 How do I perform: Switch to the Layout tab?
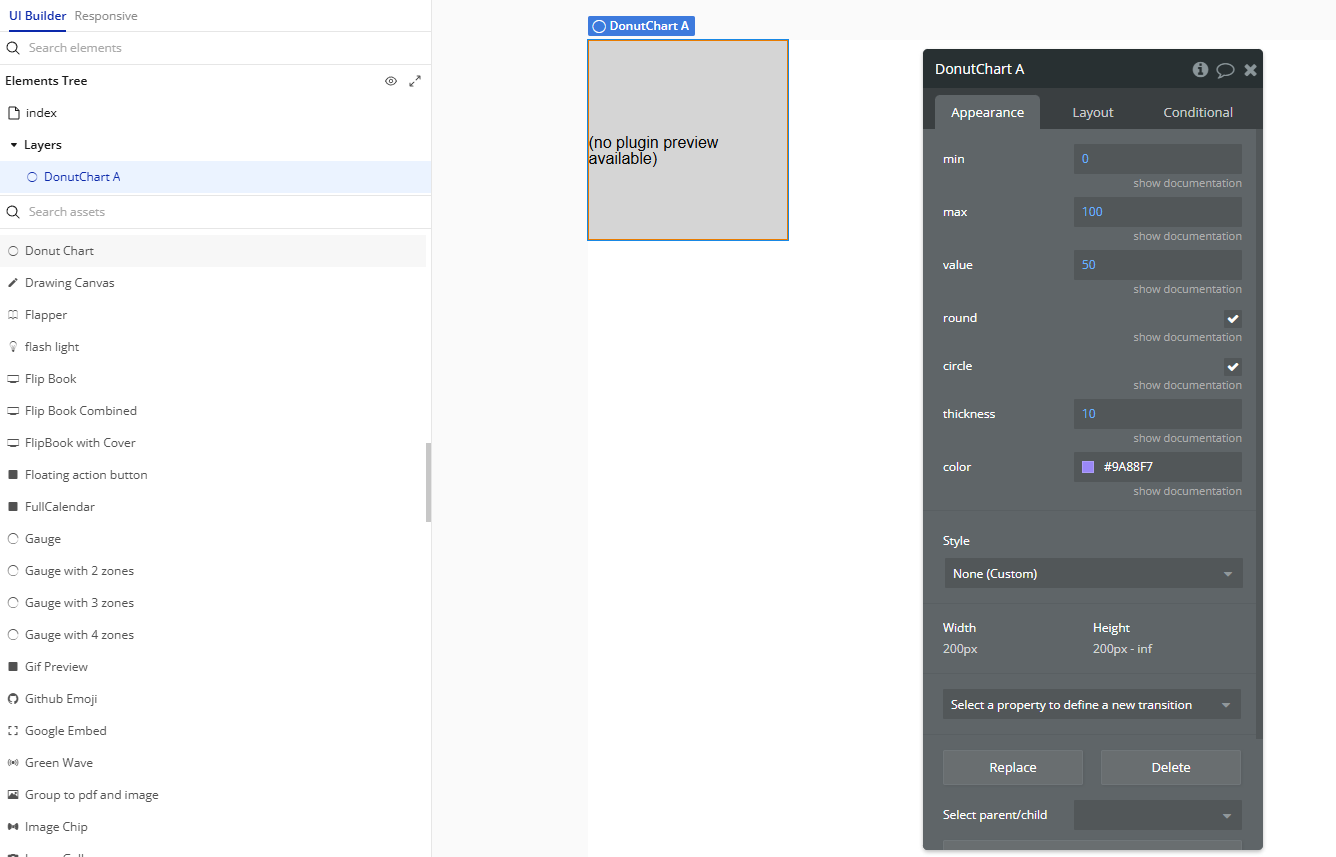(x=1093, y=112)
